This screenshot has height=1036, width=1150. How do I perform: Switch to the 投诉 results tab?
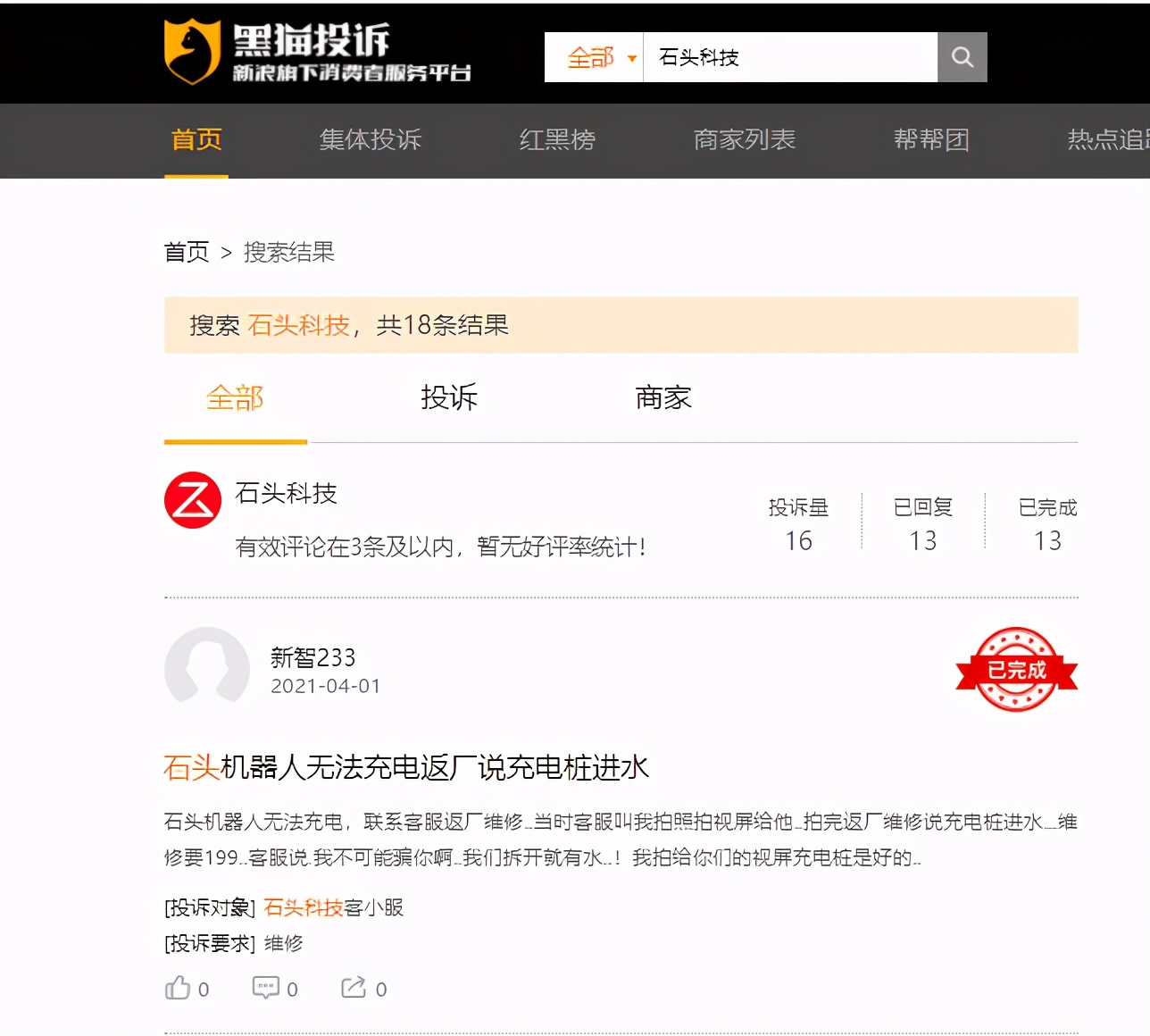tap(449, 397)
